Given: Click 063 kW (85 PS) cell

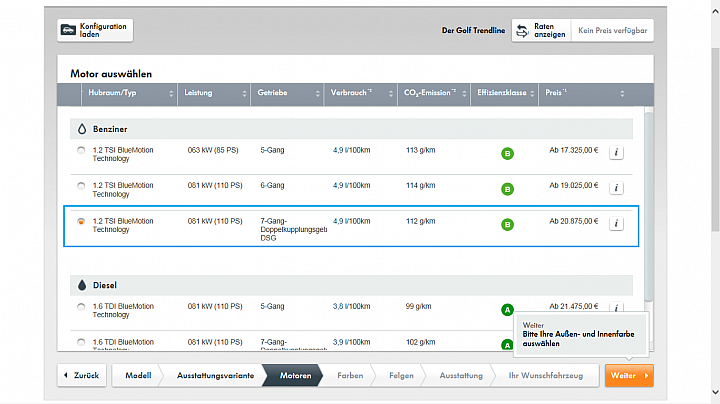Looking at the screenshot, I should coord(213,150).
